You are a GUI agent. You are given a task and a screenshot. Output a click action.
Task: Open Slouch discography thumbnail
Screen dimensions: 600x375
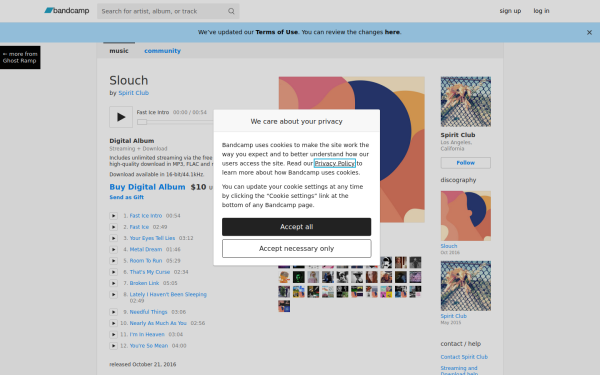point(465,216)
